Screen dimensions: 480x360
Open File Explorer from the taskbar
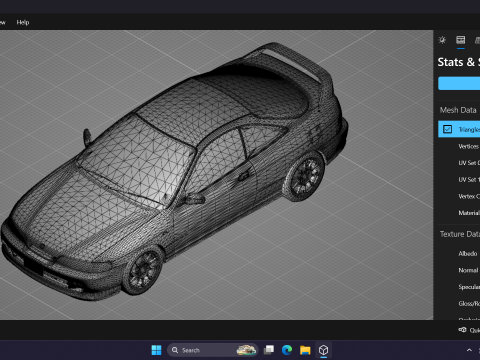305,350
